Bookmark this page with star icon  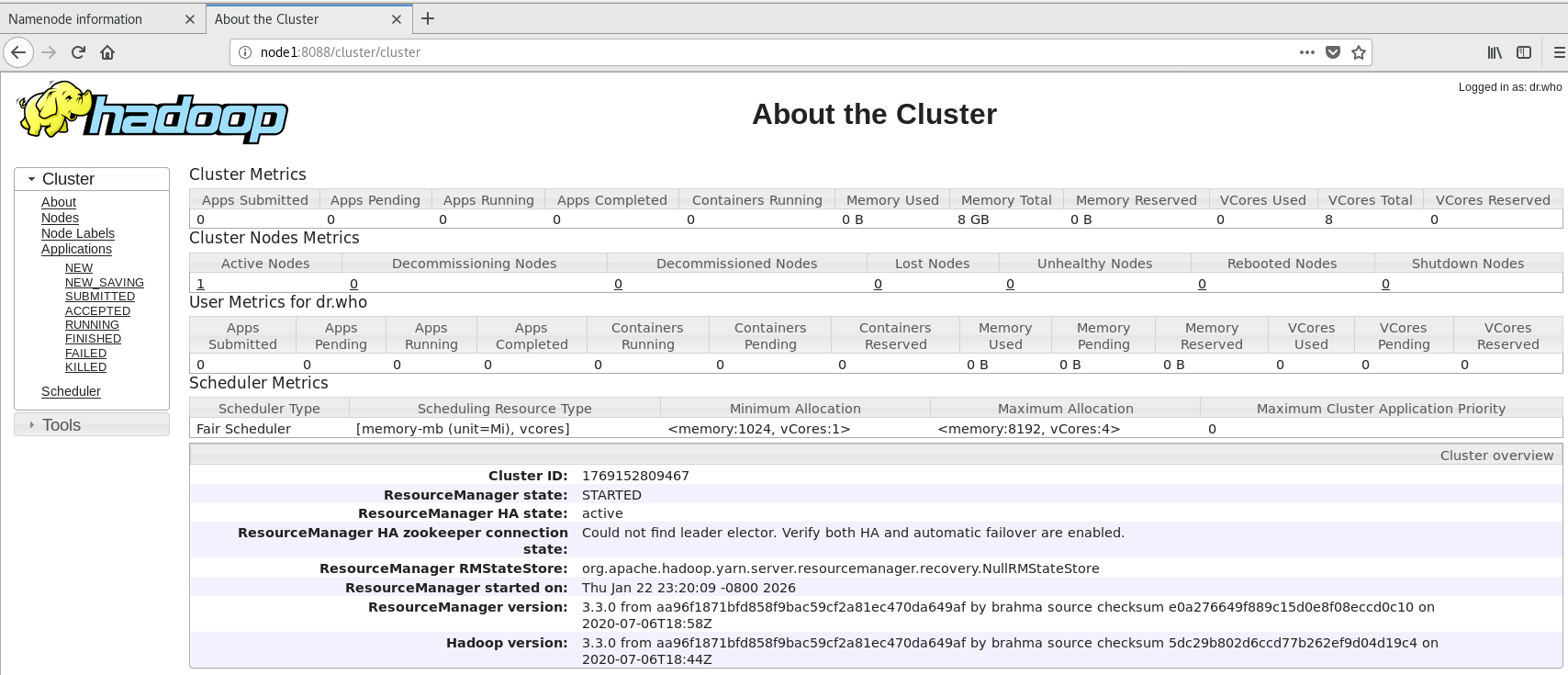click(1359, 52)
